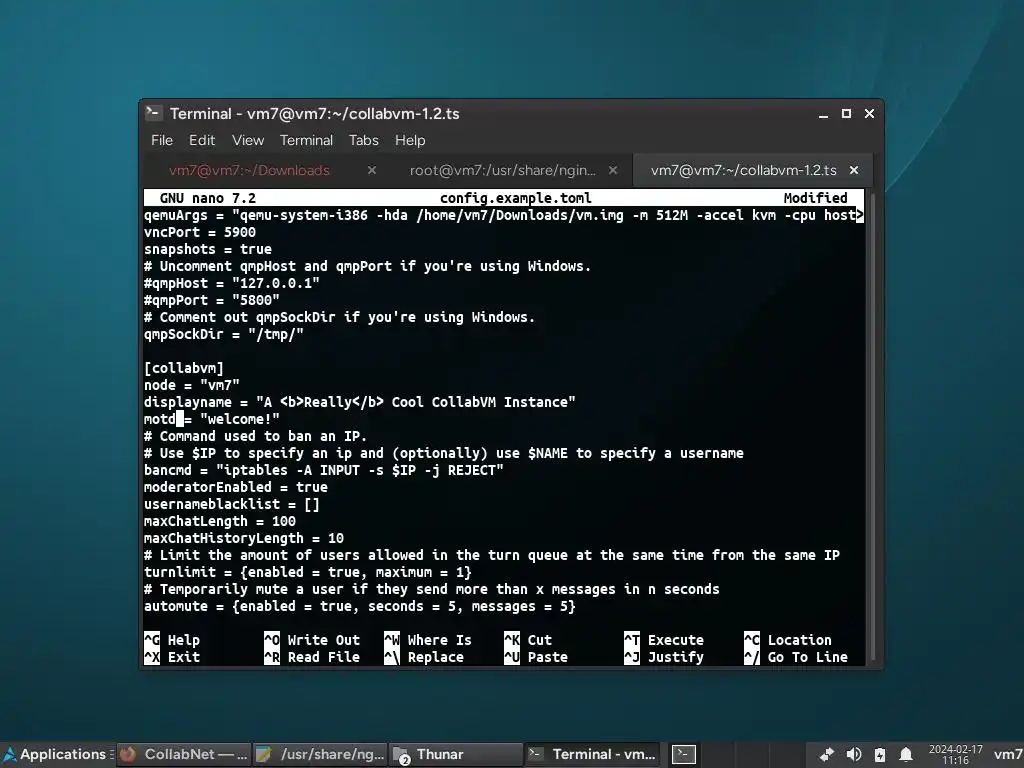This screenshot has height=768, width=1024.
Task: Click the text editor icon in the taskbar
Action: tap(264, 754)
